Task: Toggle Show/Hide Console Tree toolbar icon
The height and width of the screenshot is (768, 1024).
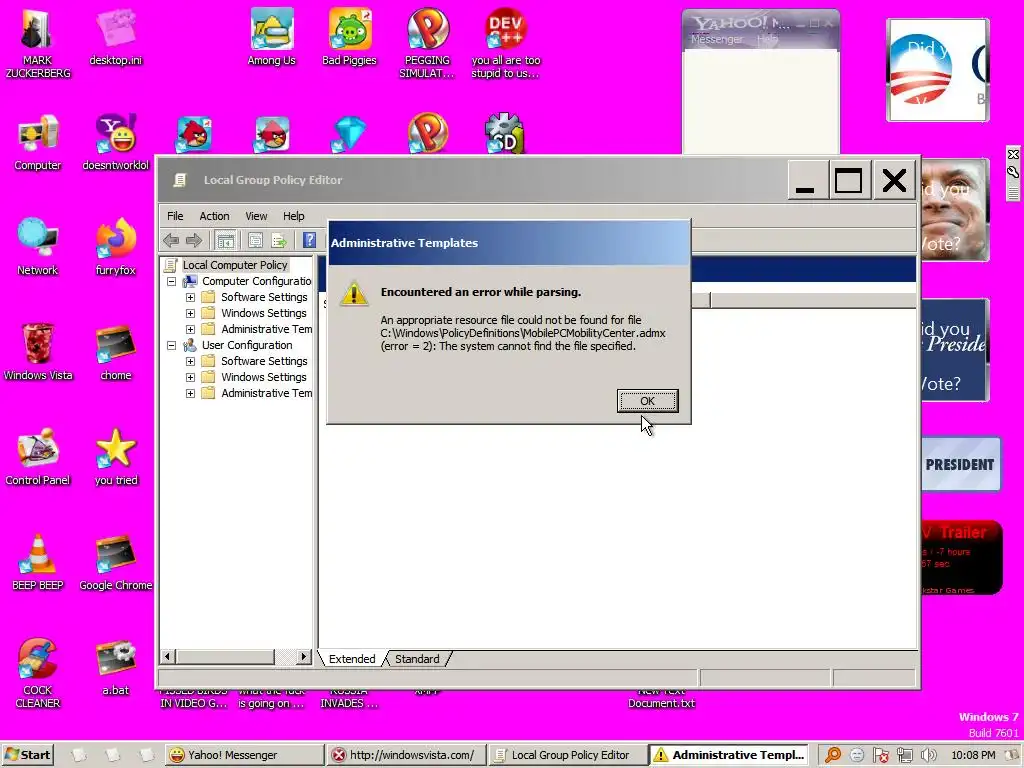Action: 226,240
